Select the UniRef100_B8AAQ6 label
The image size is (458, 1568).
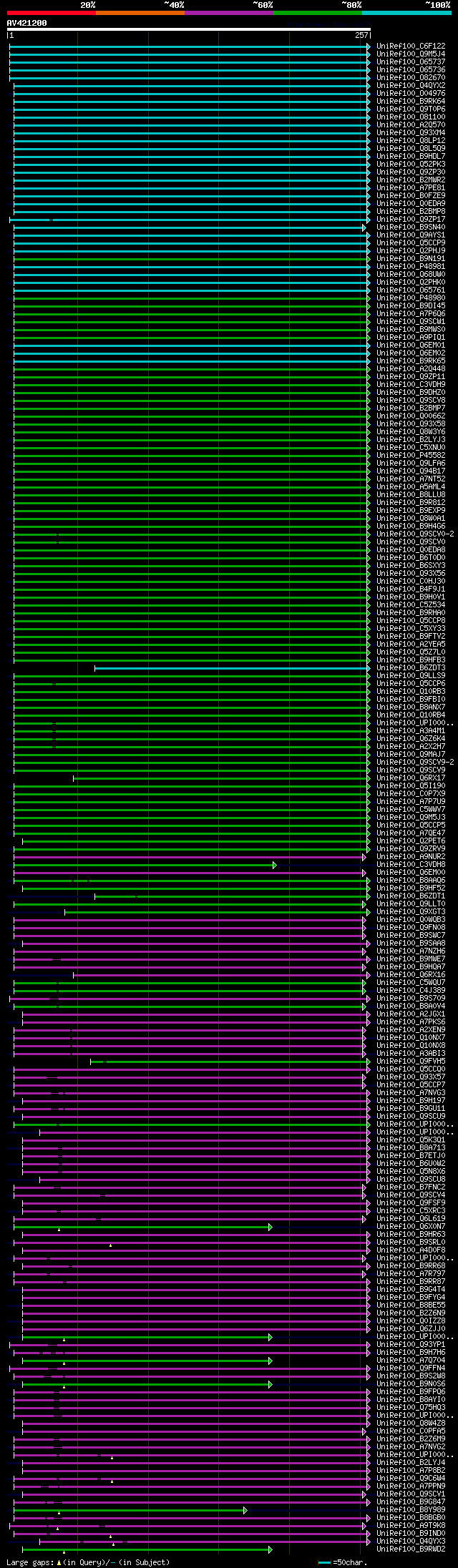(x=411, y=880)
